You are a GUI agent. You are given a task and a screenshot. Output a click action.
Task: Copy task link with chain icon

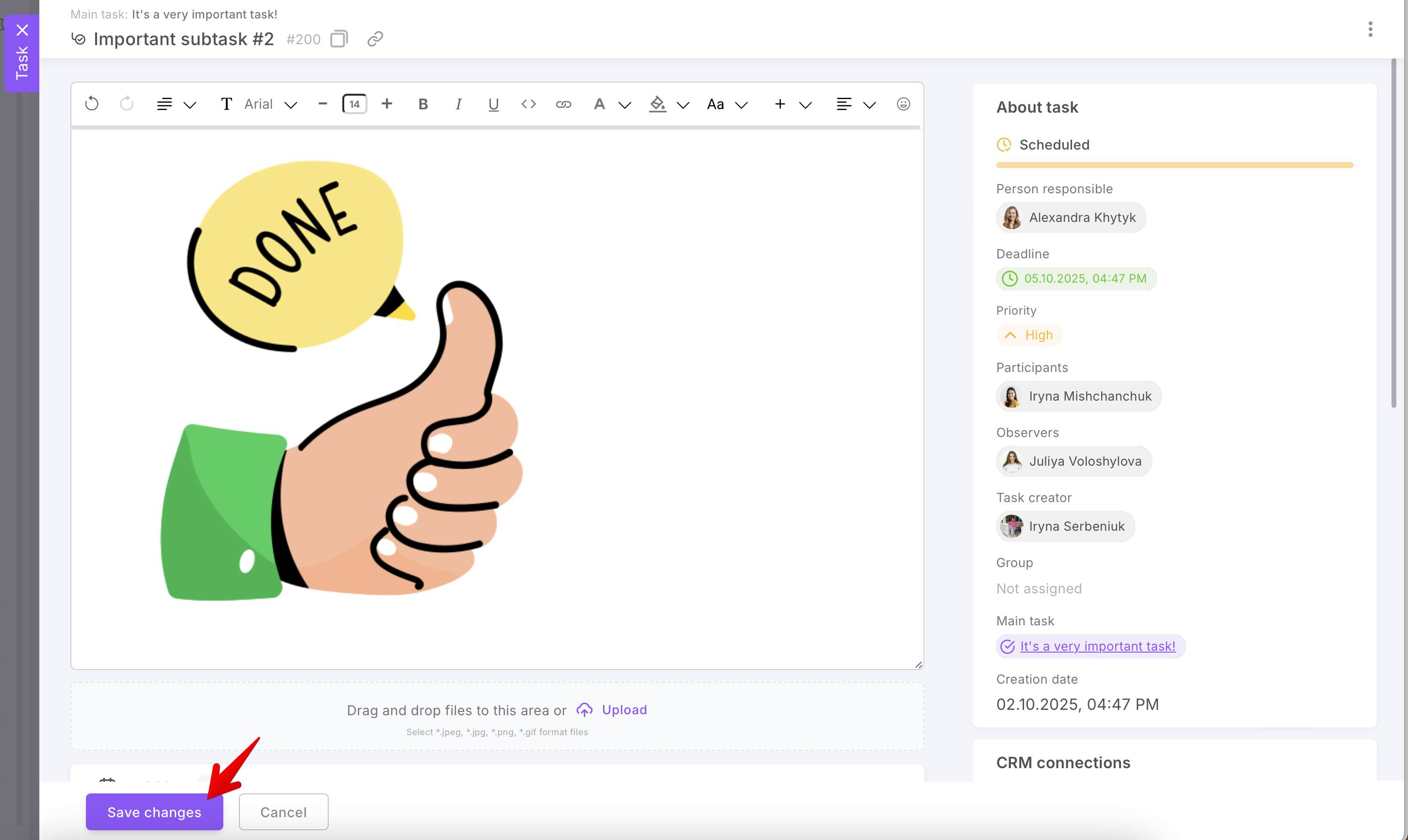pos(375,39)
